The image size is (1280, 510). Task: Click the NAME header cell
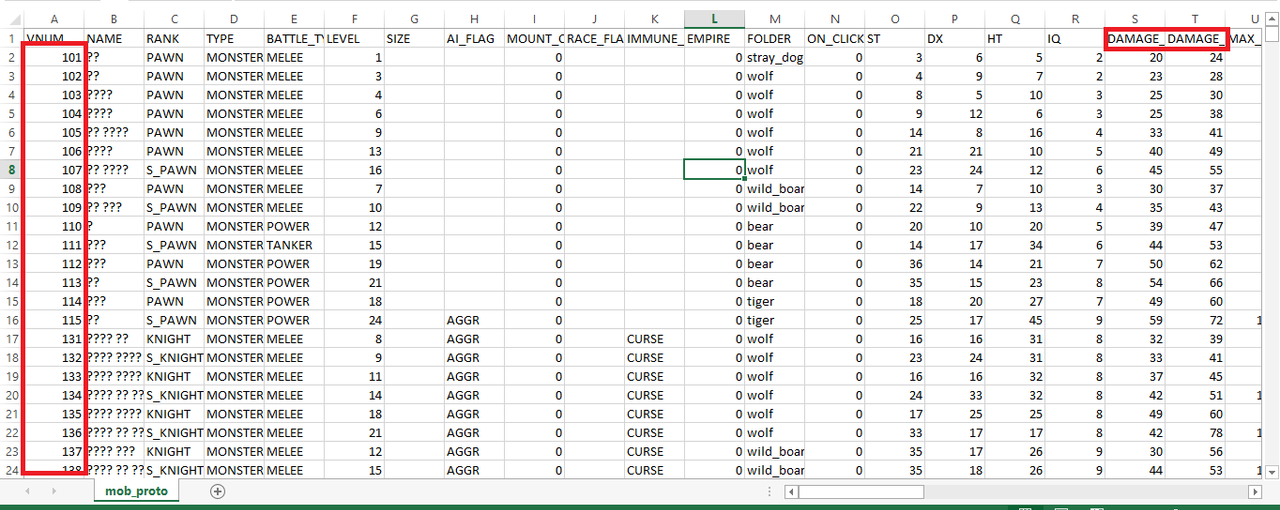[114, 38]
